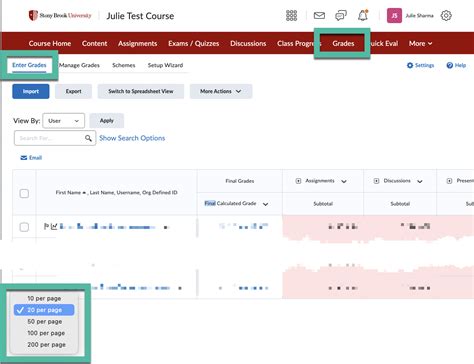Switch to the Manage Grades tab
This screenshot has height=364, width=474.
[79, 65]
